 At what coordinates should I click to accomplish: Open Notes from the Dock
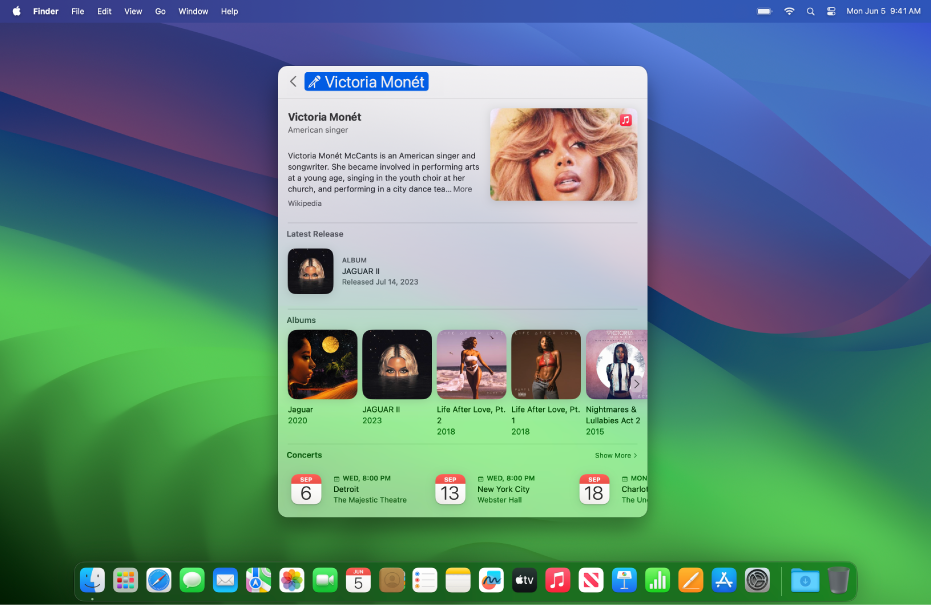(x=458, y=580)
